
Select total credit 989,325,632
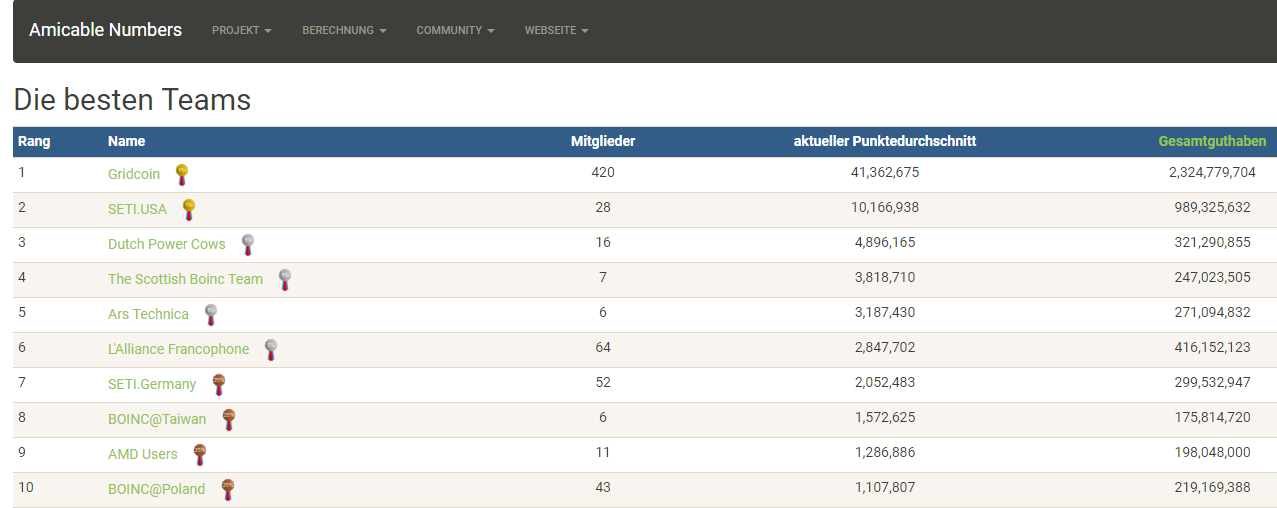(1212, 207)
